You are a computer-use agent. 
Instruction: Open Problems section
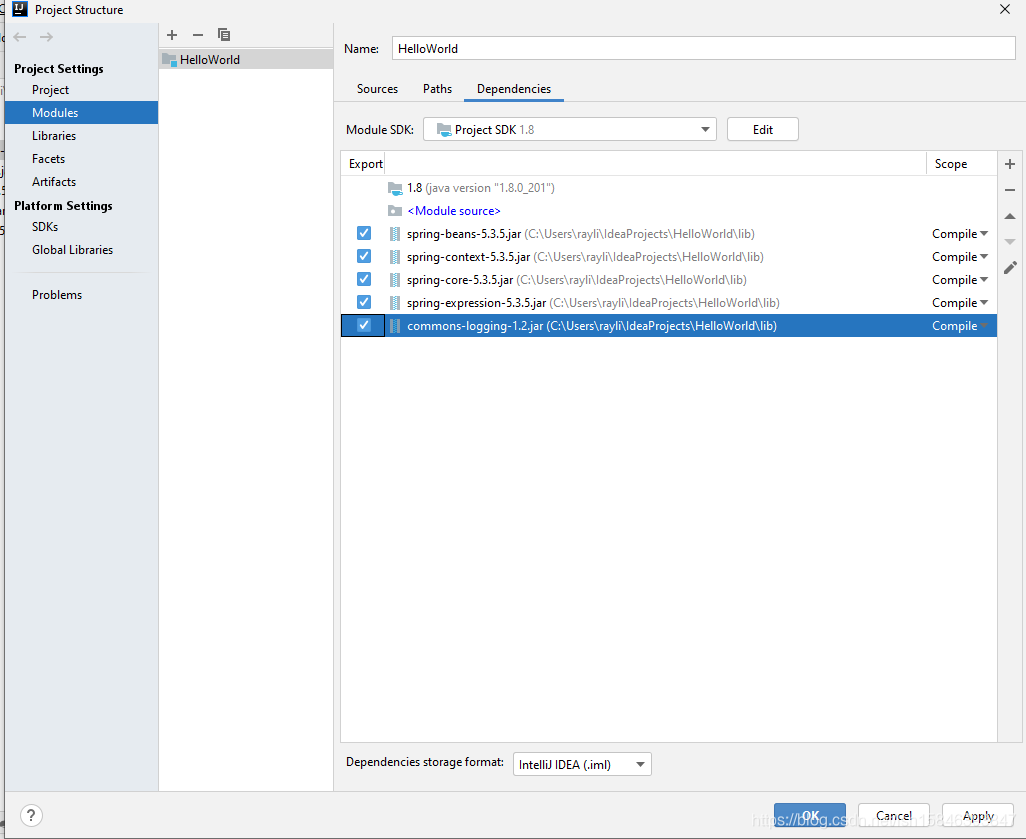[57, 295]
